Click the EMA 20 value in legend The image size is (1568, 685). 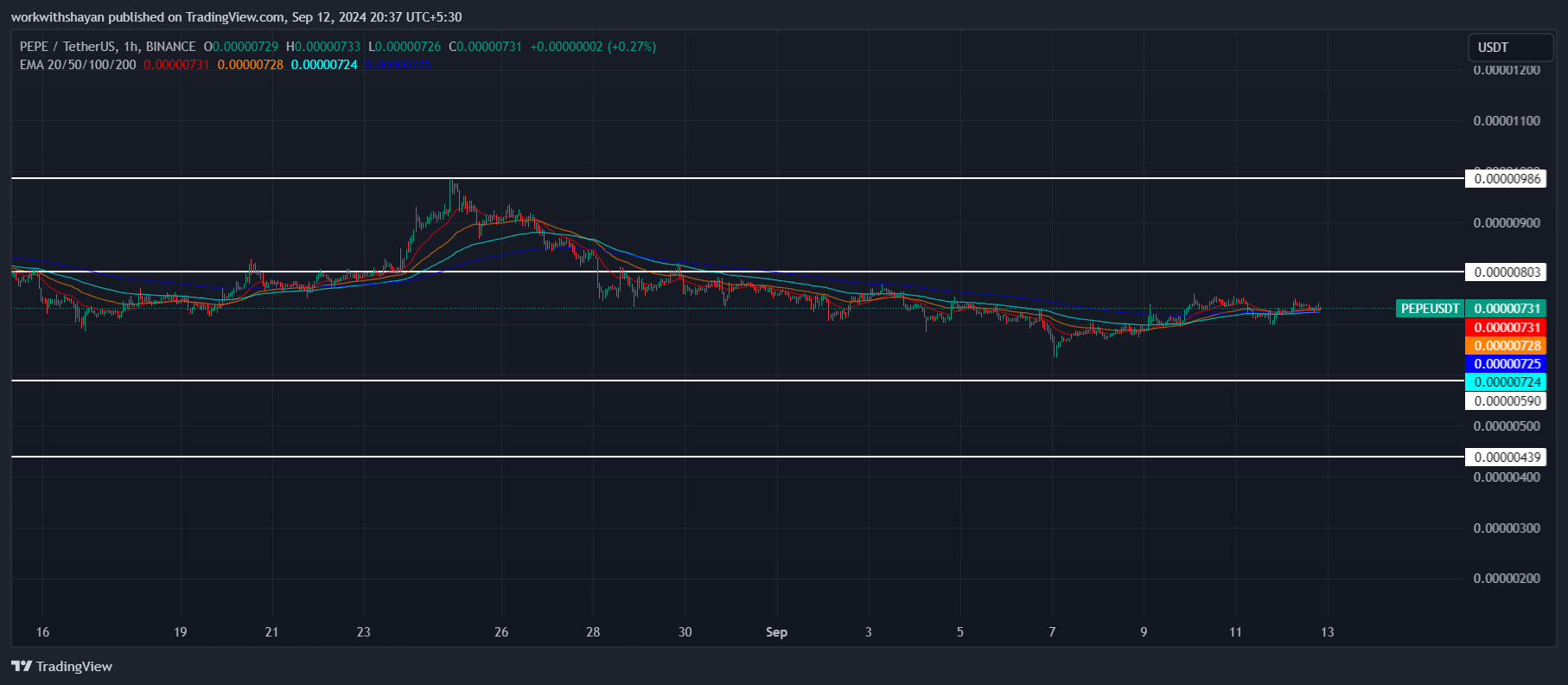(176, 65)
